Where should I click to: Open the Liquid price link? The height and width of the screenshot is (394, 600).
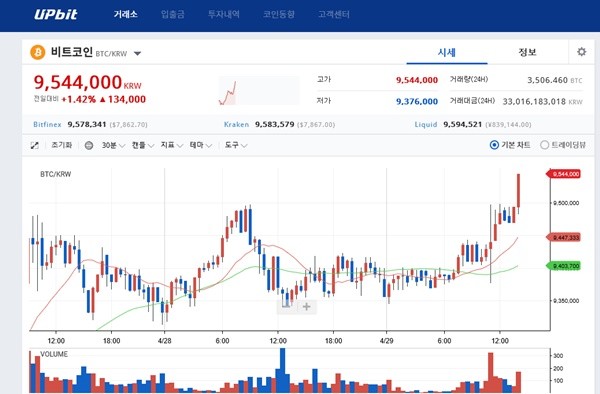426,125
